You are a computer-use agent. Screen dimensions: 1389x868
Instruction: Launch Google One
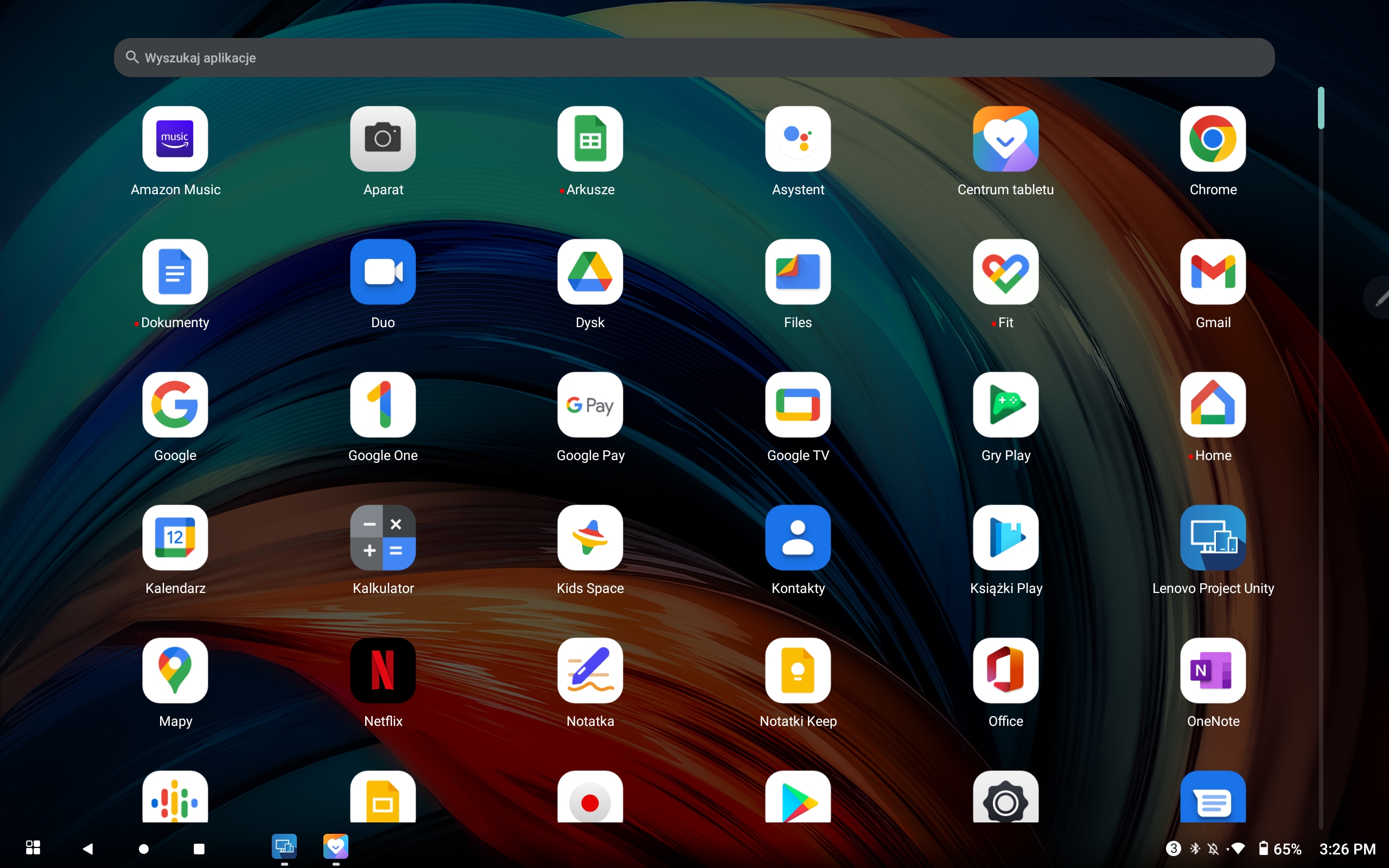click(383, 405)
